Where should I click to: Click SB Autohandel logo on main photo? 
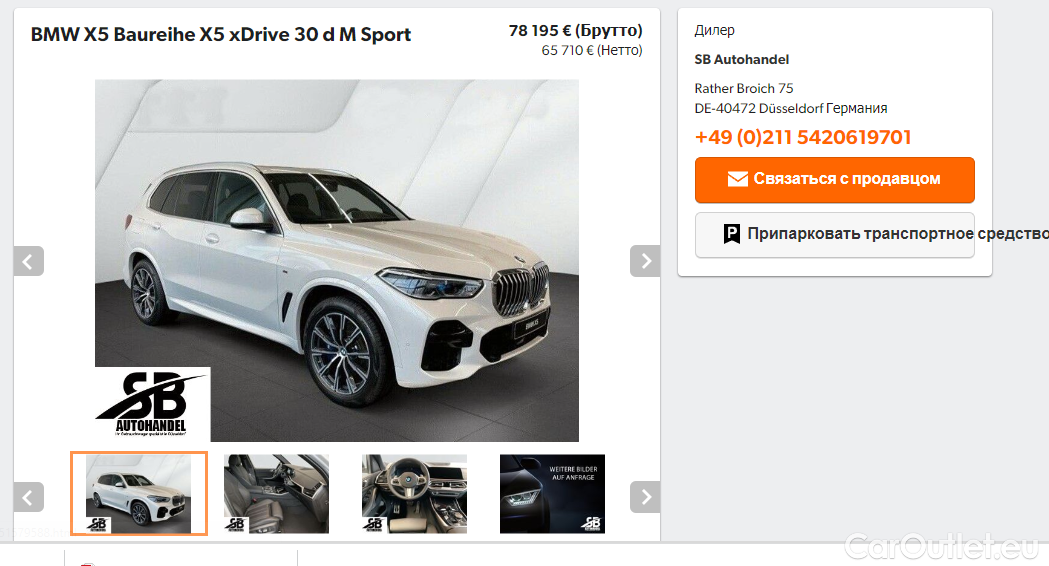click(153, 404)
